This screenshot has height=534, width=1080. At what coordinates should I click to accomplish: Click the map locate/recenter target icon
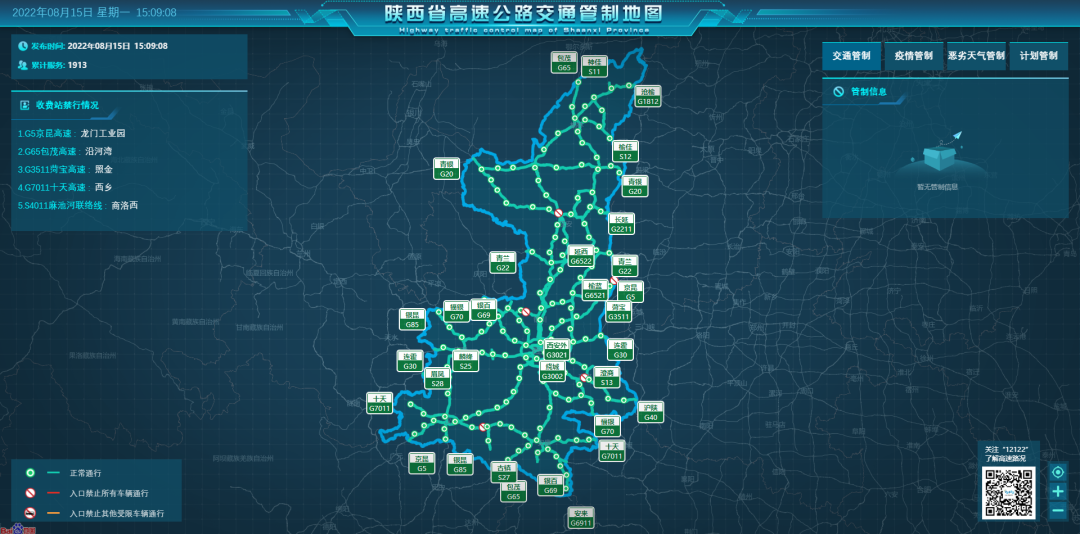click(x=1058, y=472)
